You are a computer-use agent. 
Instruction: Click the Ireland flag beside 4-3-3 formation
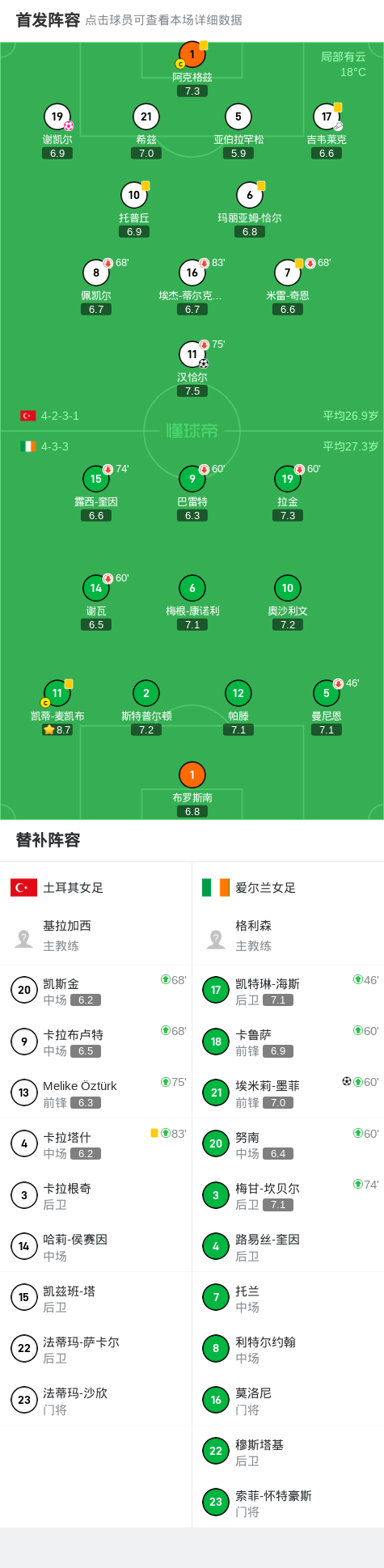tap(28, 446)
